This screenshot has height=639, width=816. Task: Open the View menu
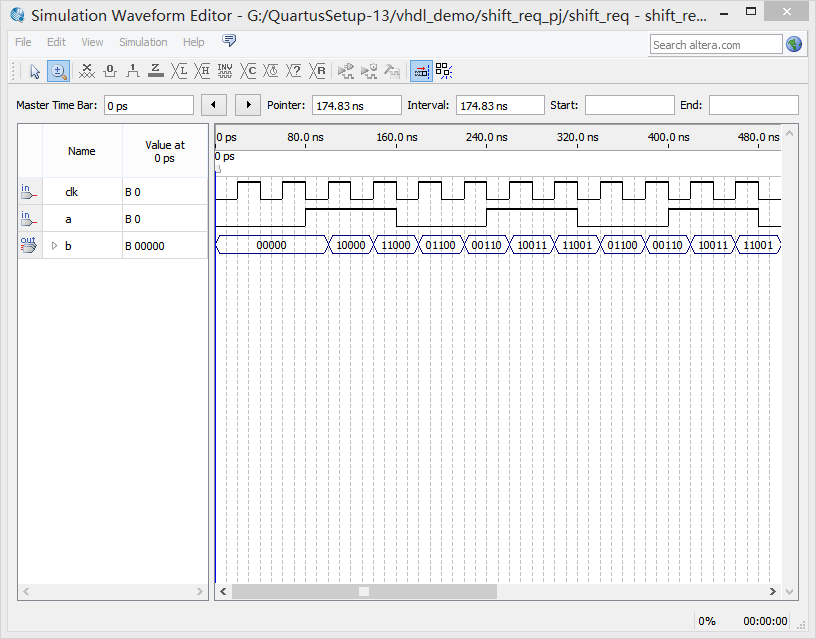[x=92, y=42]
